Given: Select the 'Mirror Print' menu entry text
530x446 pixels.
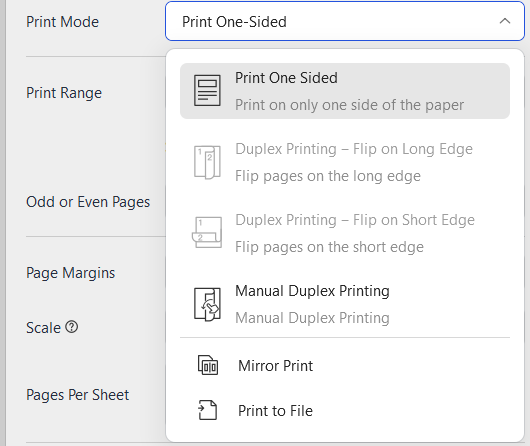Looking at the screenshot, I should (x=275, y=366).
